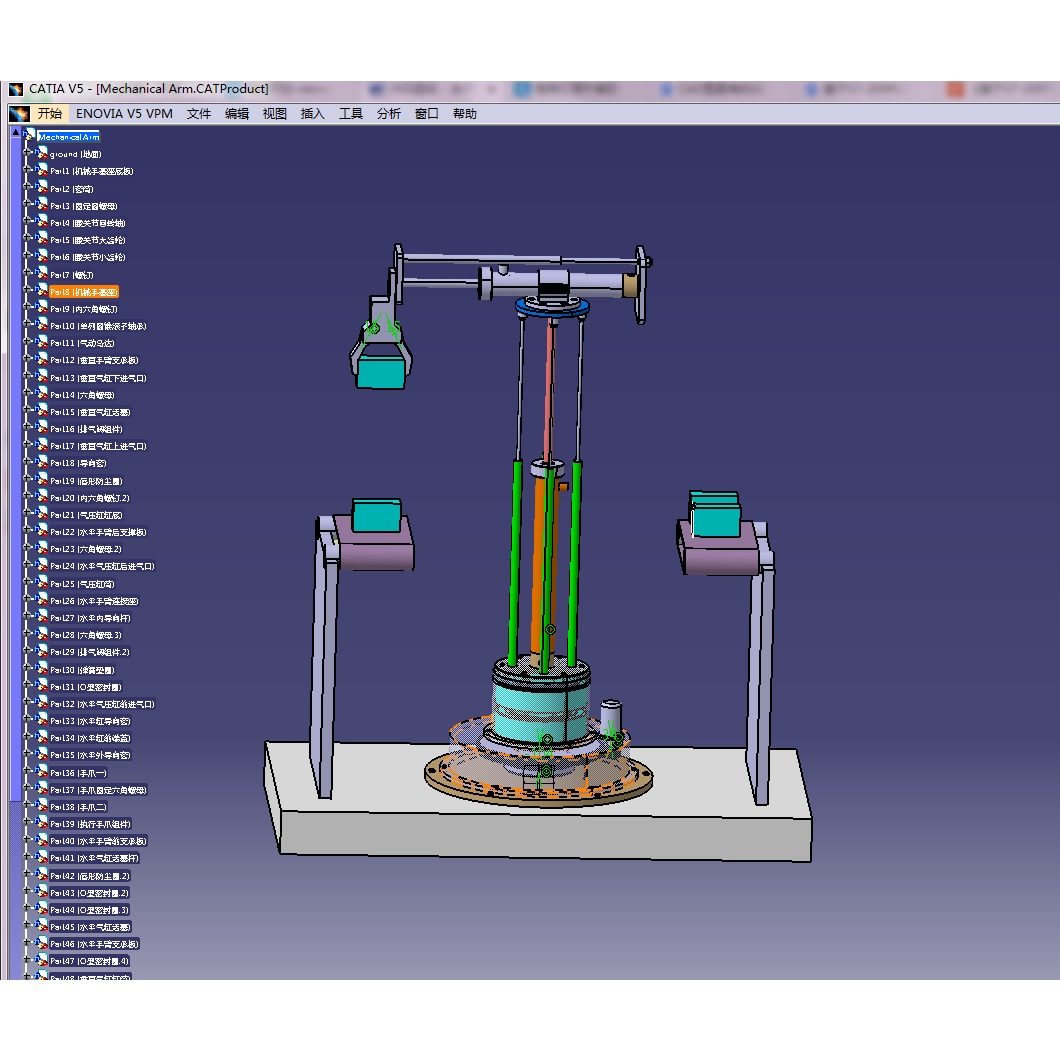Expand the Part3 tree node
The image size is (1060, 1060).
28,204
